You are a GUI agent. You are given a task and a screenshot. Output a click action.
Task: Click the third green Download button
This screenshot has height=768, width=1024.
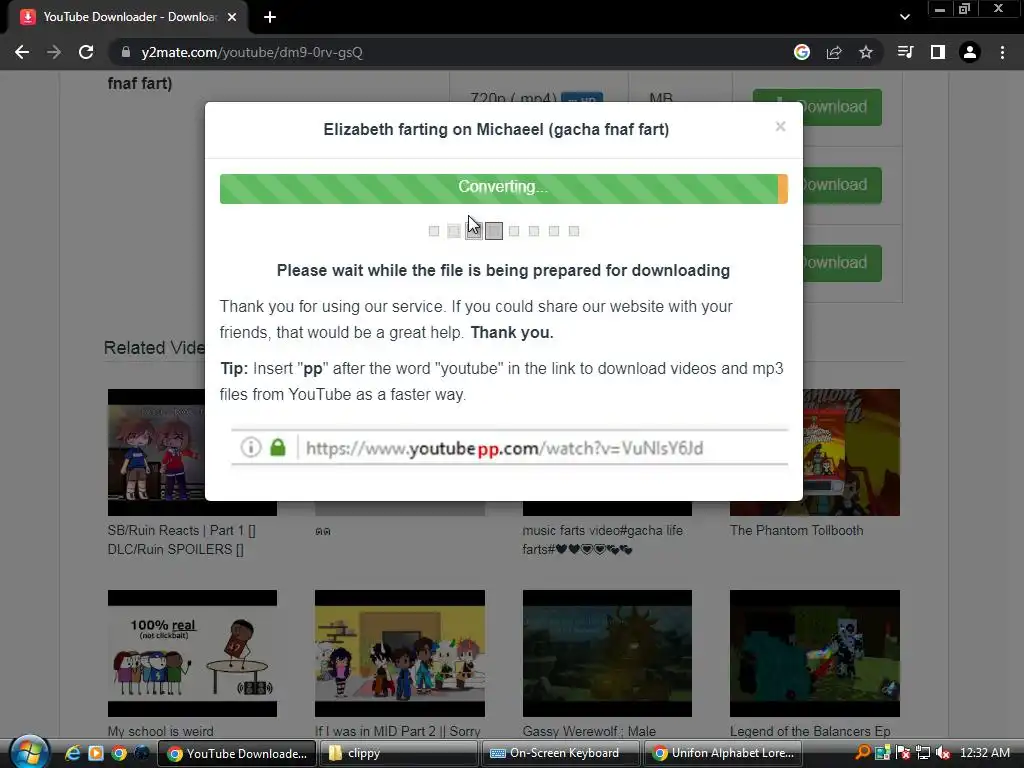(842, 263)
